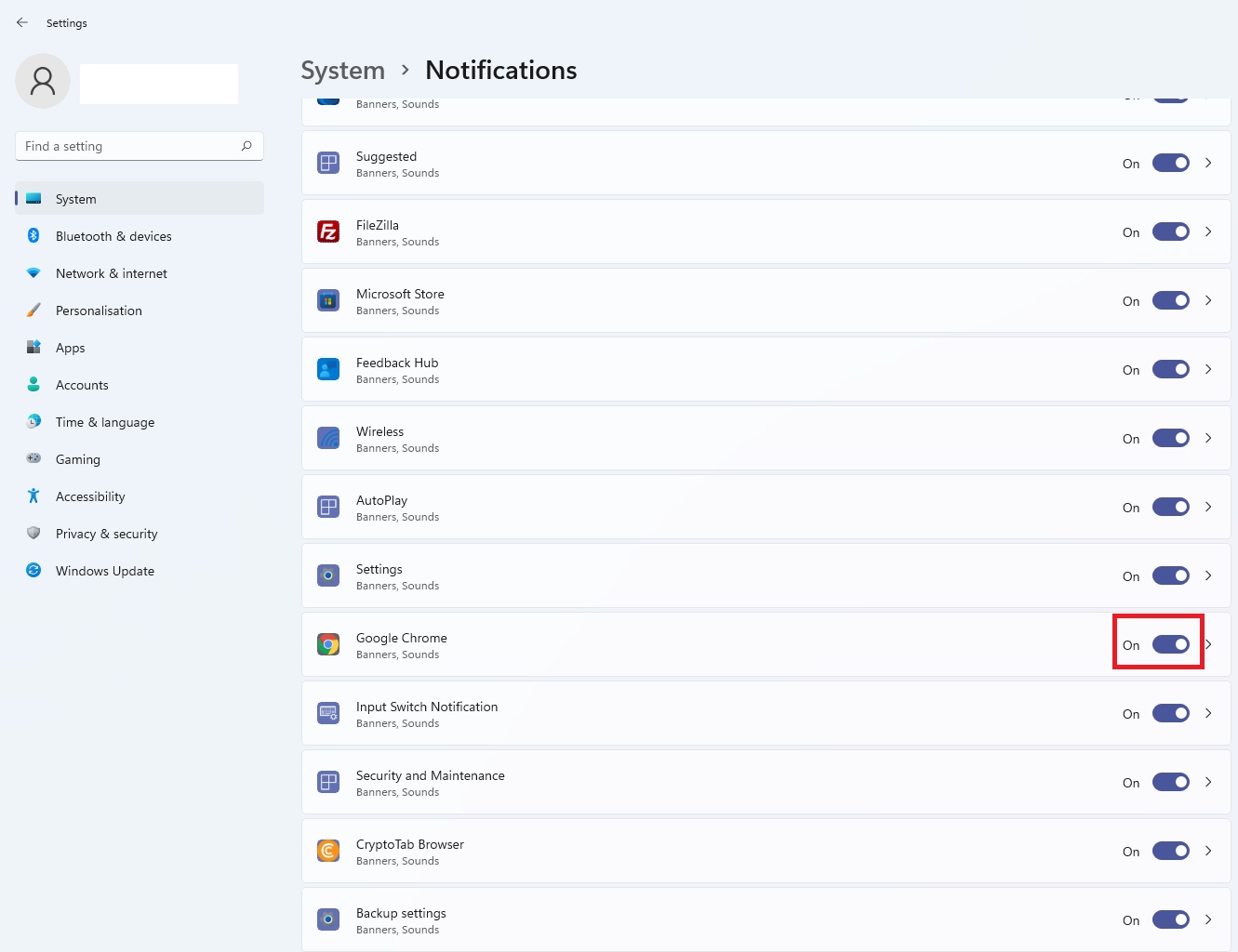This screenshot has height=952, width=1238.
Task: Open Bluetooth & devices section
Action: [113, 236]
